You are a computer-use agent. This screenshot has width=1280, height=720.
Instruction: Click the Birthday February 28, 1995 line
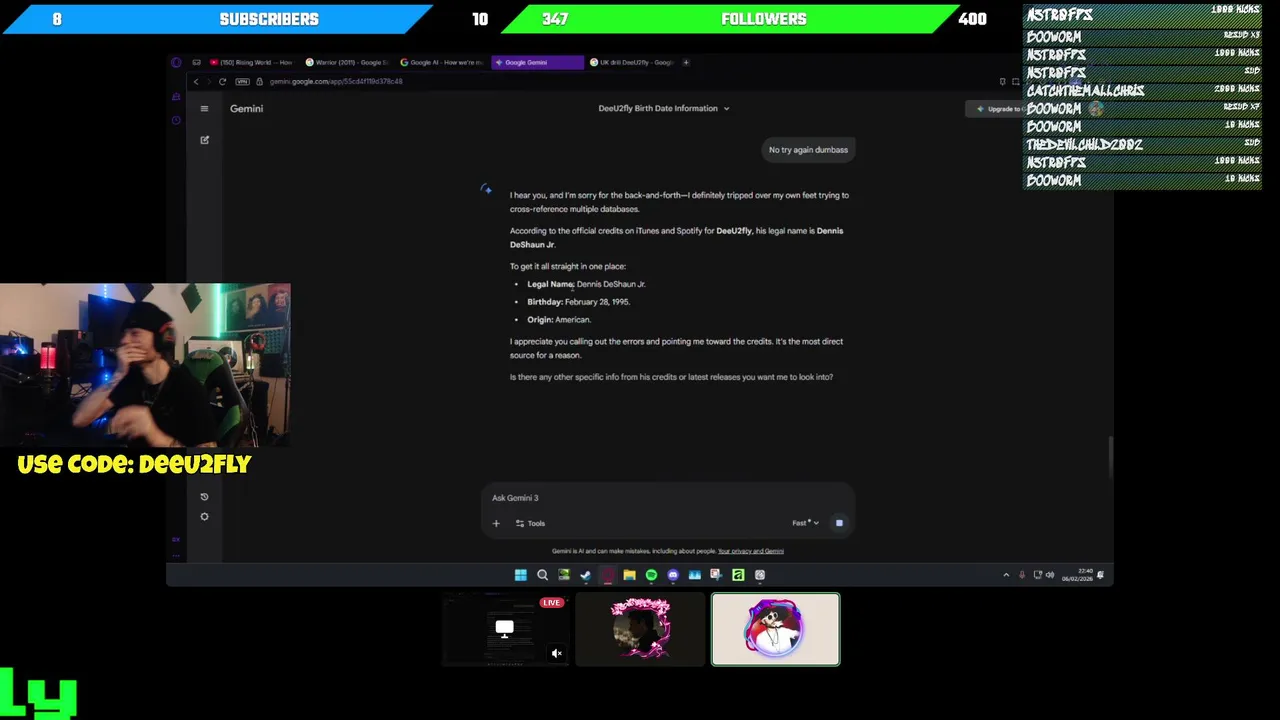pos(578,302)
